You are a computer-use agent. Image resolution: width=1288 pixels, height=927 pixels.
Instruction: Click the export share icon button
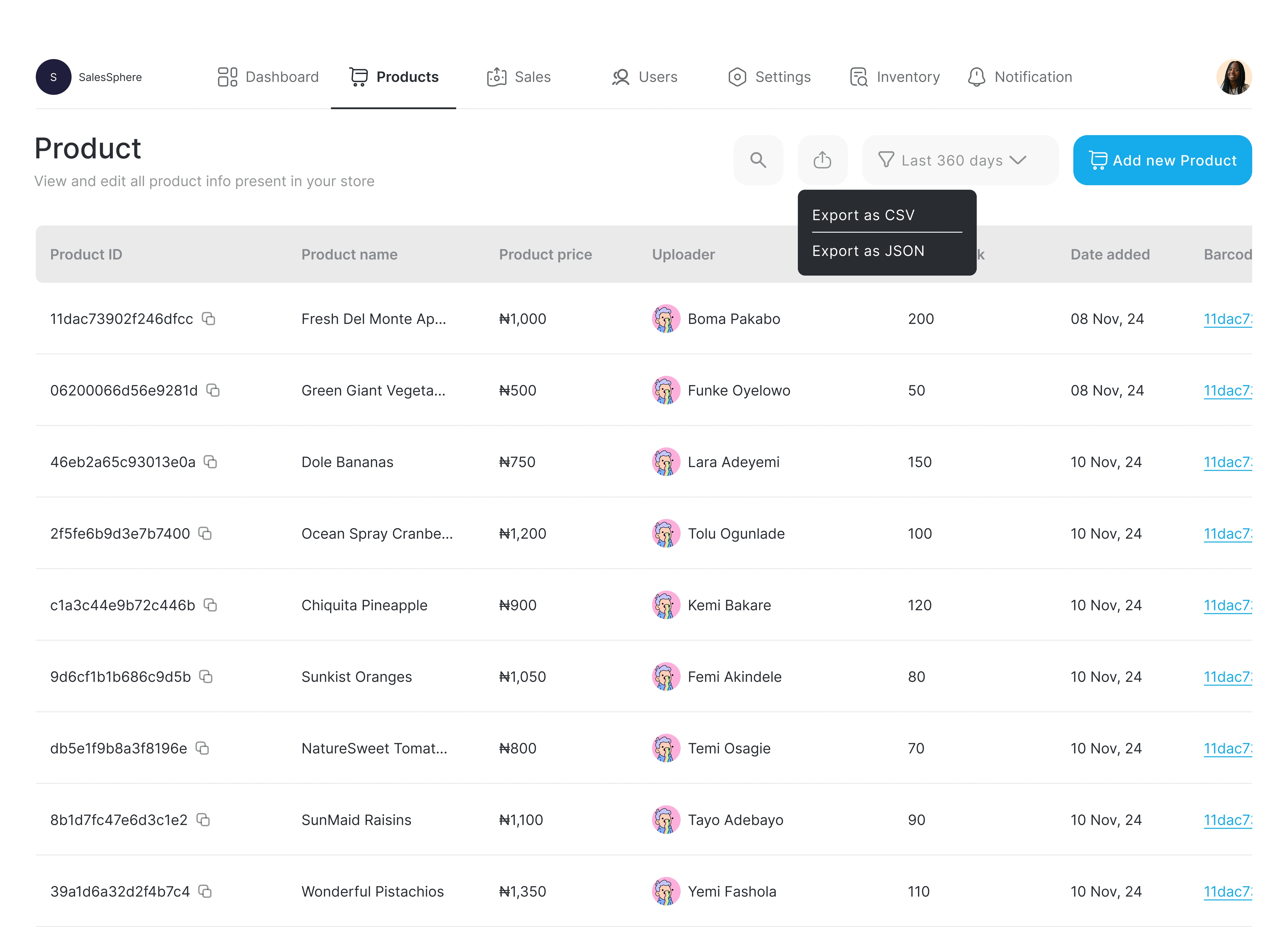pyautogui.click(x=822, y=160)
